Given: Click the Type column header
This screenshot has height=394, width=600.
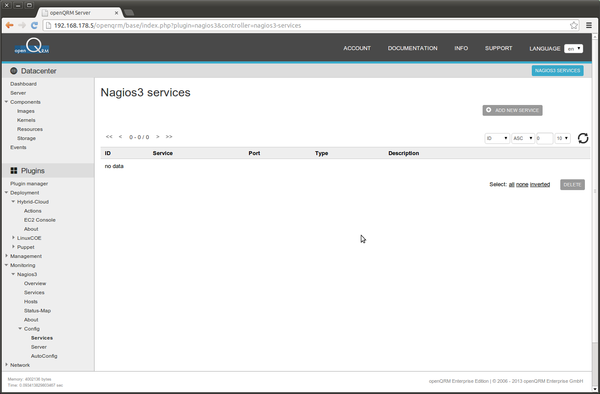Looking at the screenshot, I should click(x=321, y=153).
